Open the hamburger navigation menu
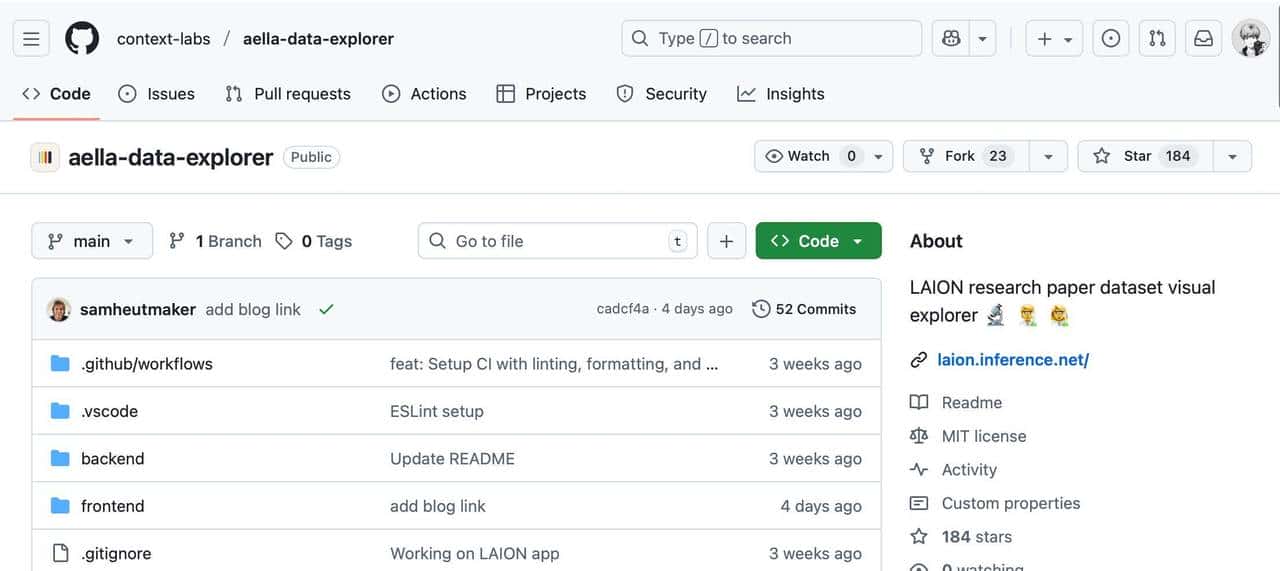The width and height of the screenshot is (1280, 571). pos(31,39)
